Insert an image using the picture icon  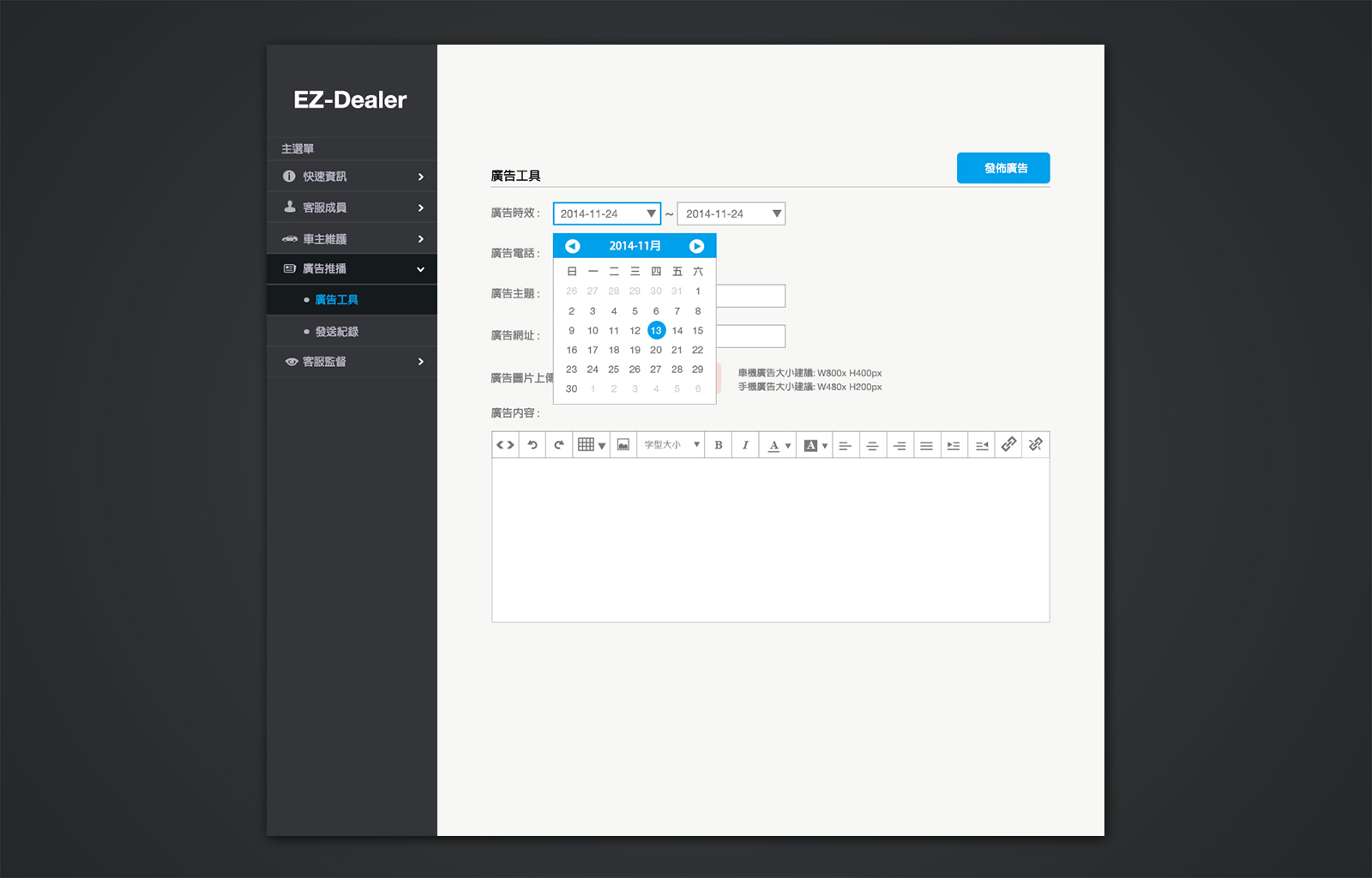coord(623,445)
